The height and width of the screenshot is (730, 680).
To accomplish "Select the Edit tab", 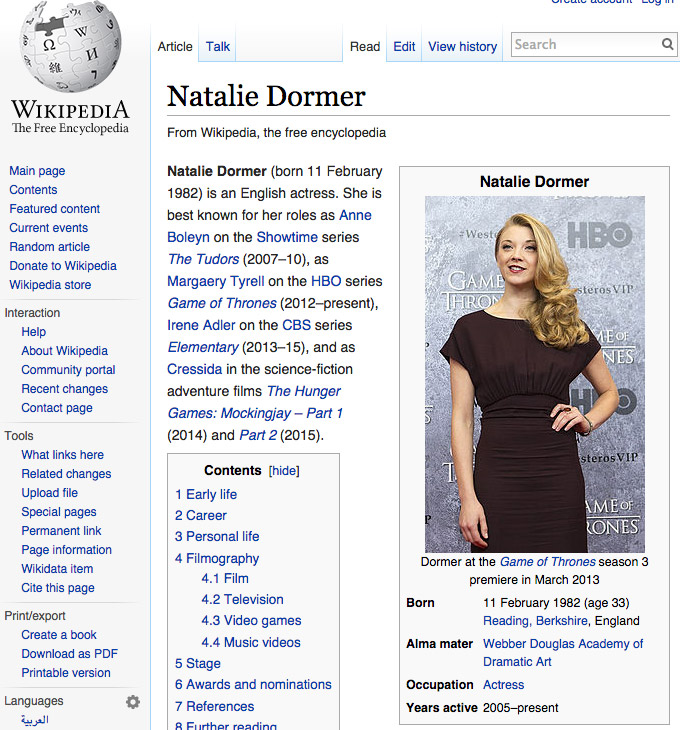I will [404, 46].
